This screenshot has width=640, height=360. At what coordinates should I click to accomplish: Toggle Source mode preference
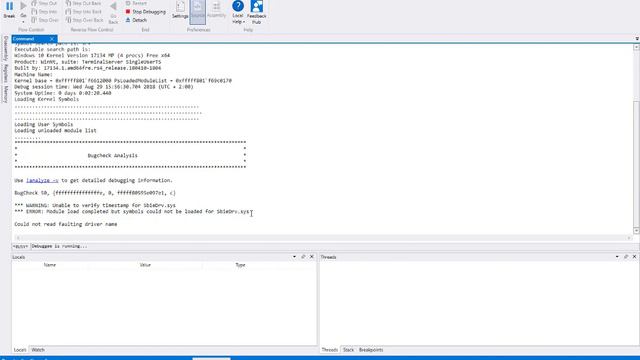tap(198, 11)
